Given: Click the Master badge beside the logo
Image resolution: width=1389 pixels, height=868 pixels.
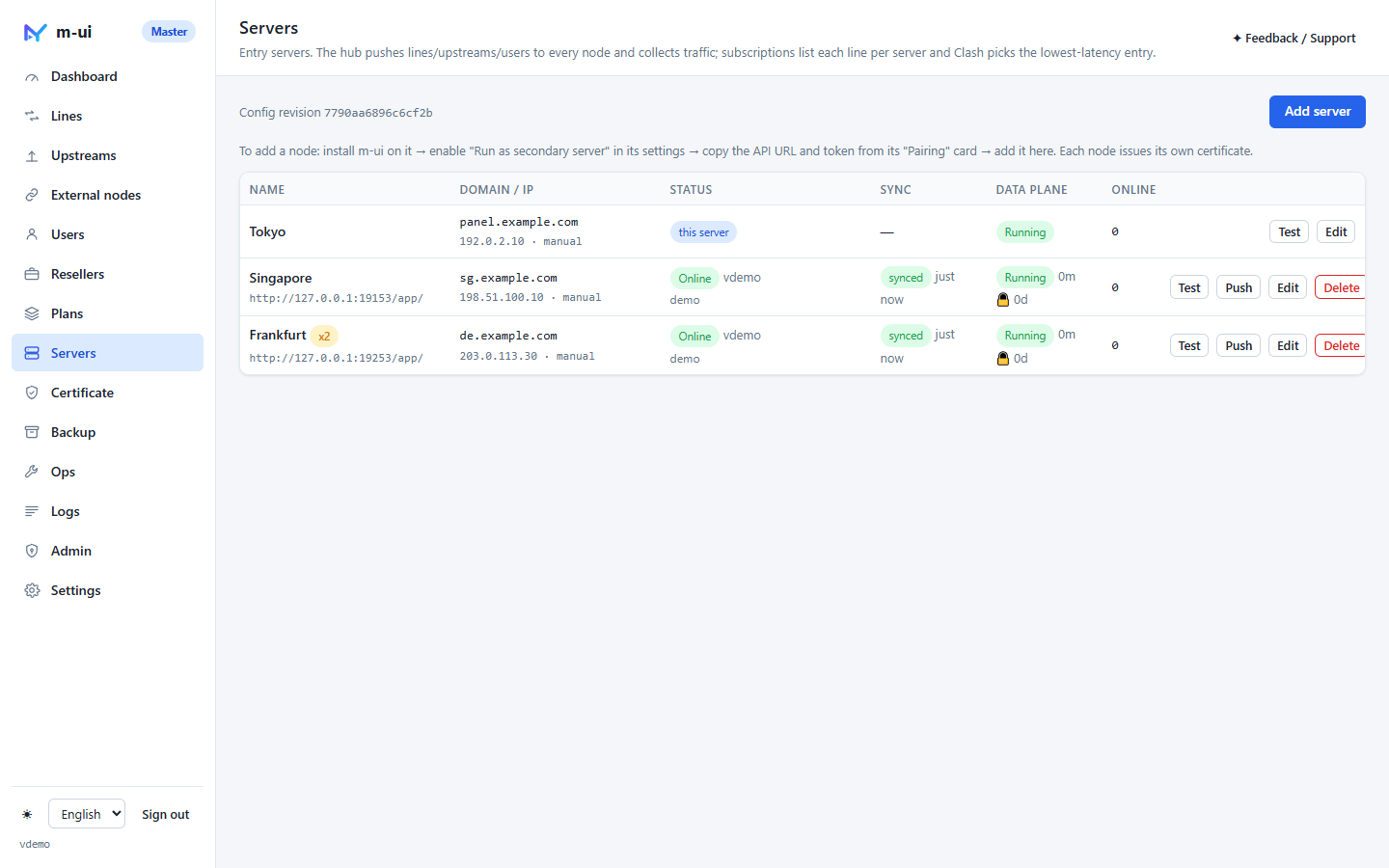Looking at the screenshot, I should [169, 32].
